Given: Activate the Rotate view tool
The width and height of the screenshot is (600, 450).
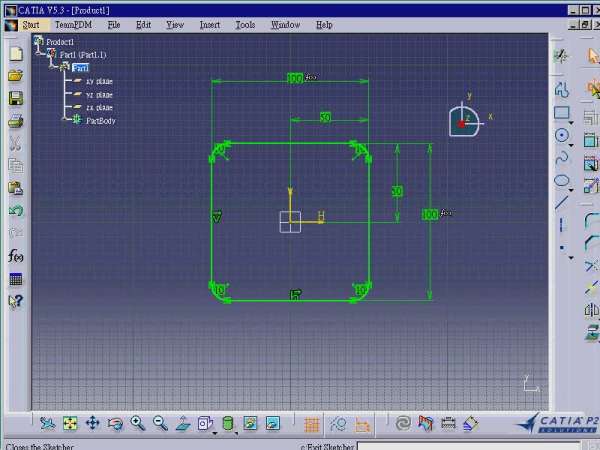Looking at the screenshot, I should pos(115,424).
